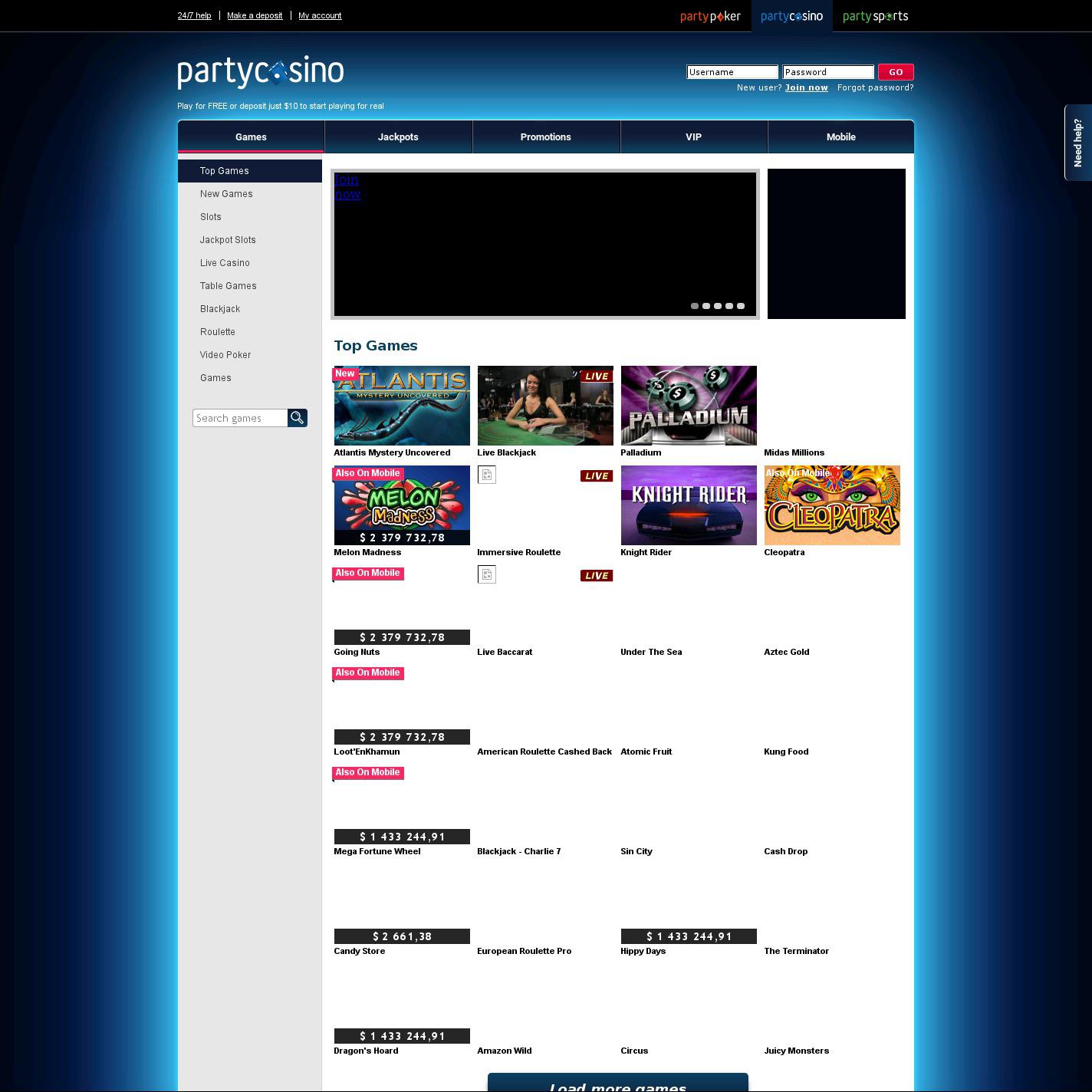Select the Knight Rider game thumbnail
Viewport: 1092px width, 1092px height.
688,505
